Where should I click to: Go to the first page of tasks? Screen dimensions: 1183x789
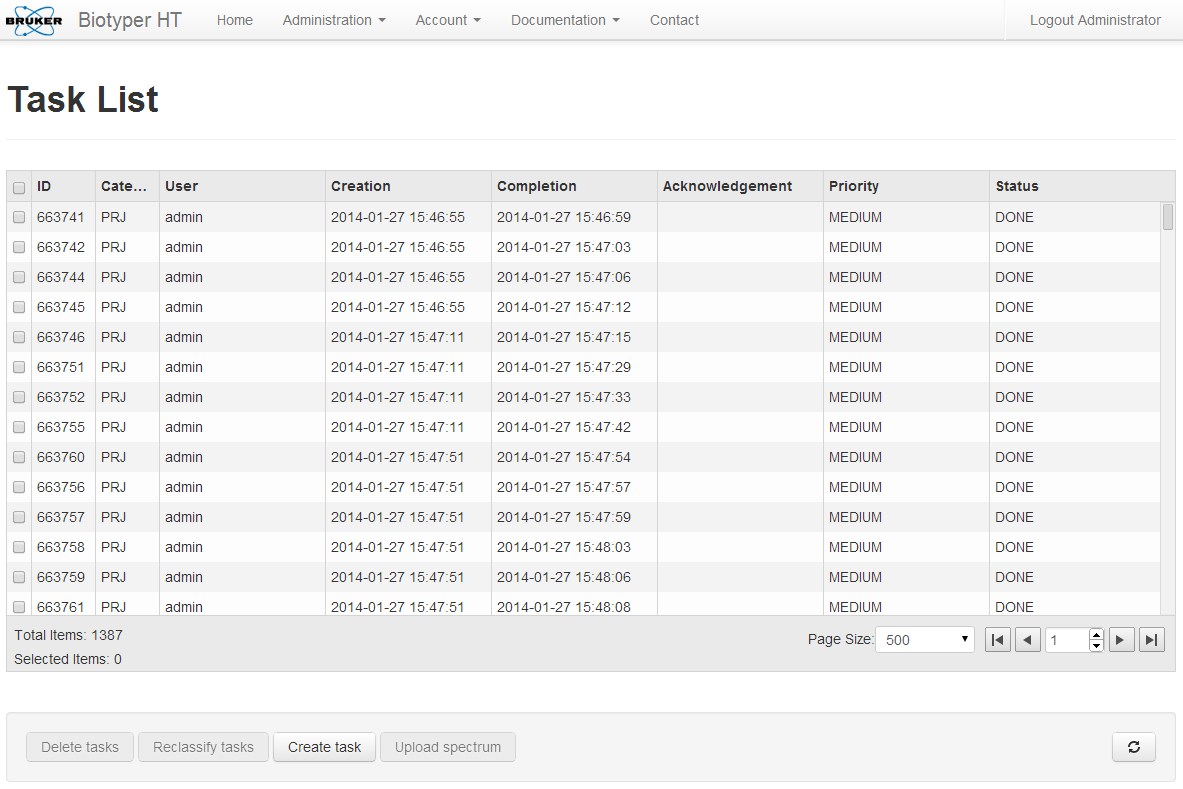point(997,640)
